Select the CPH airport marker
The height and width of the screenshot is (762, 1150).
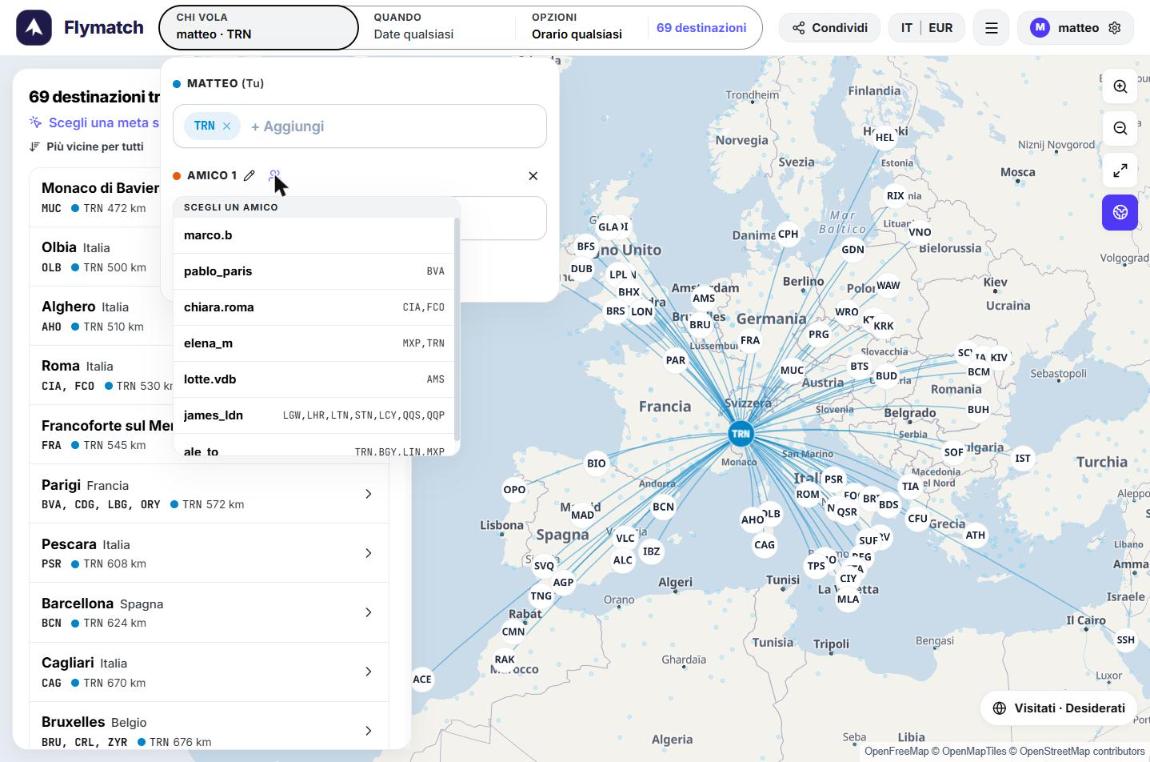coord(788,234)
